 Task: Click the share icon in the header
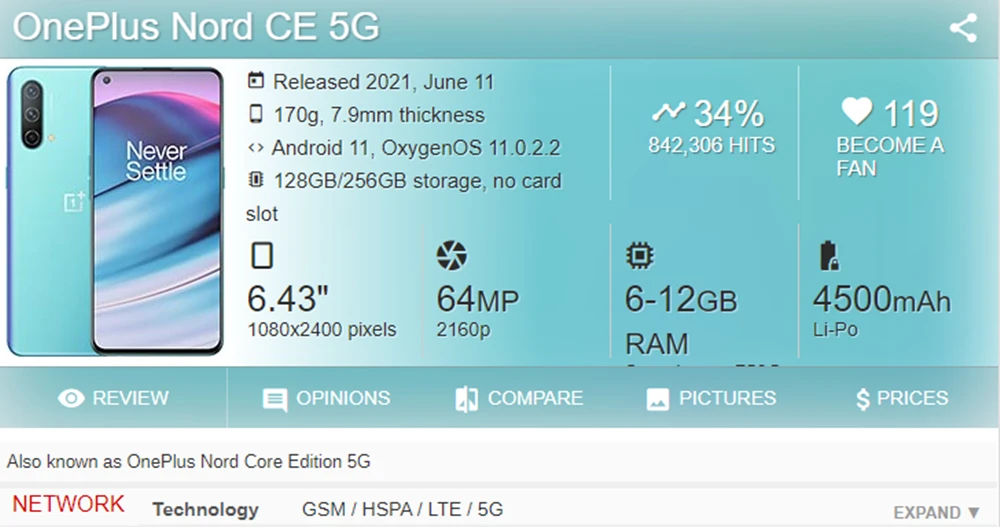[963, 28]
